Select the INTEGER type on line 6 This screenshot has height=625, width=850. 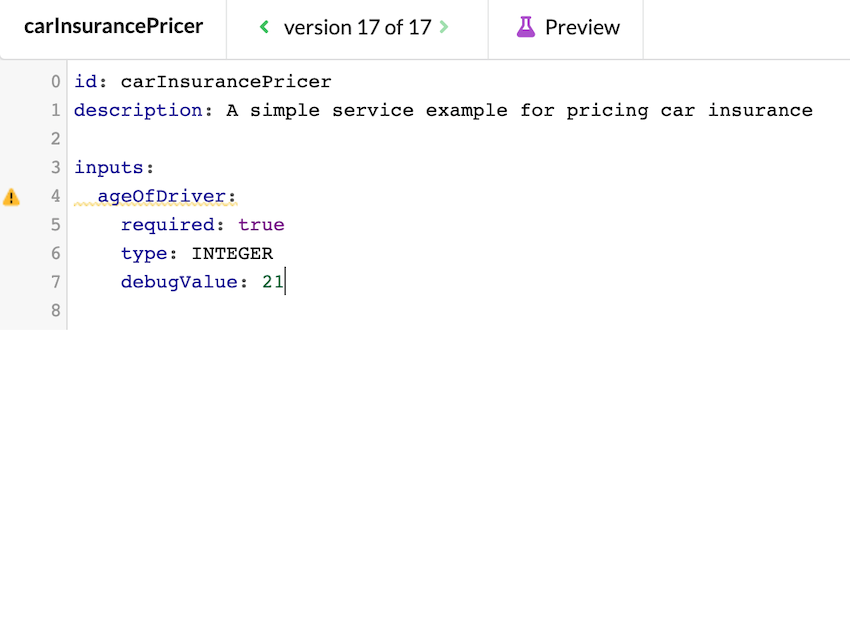coord(232,253)
